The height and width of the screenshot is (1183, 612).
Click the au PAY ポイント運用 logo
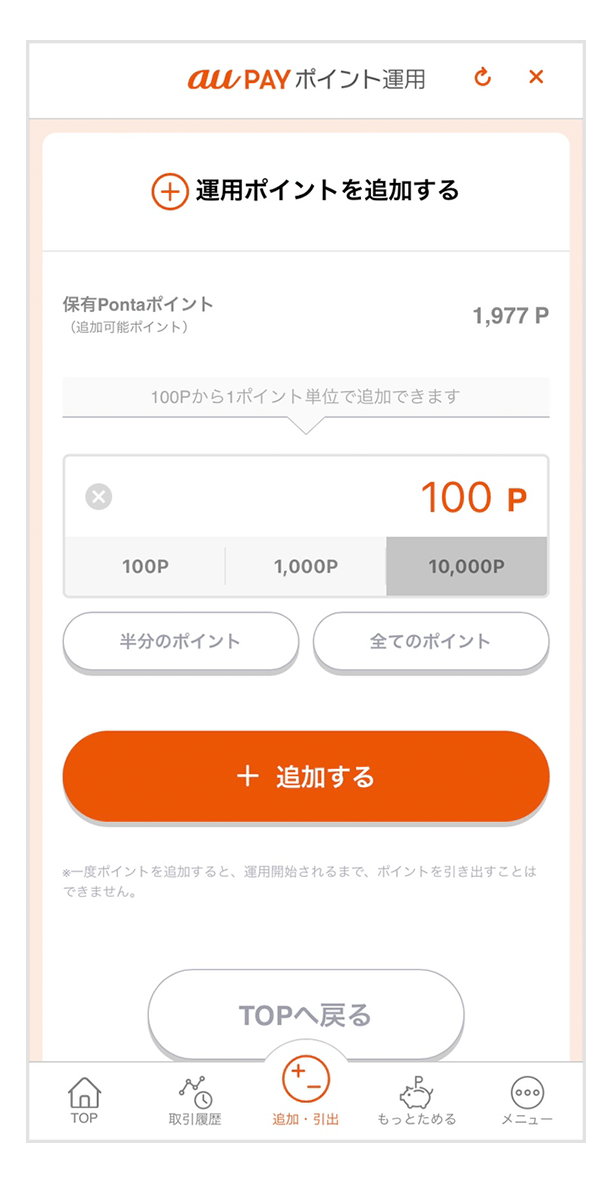pos(306,79)
